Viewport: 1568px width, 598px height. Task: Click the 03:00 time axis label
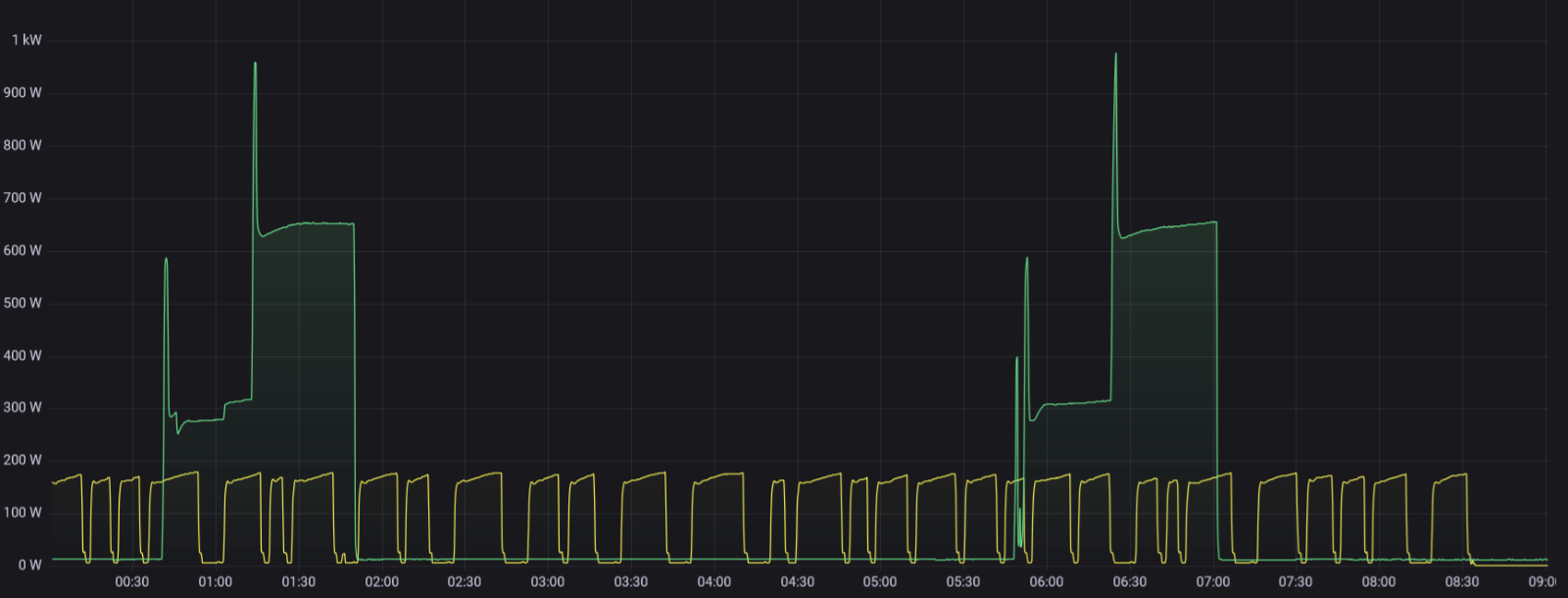(x=548, y=582)
